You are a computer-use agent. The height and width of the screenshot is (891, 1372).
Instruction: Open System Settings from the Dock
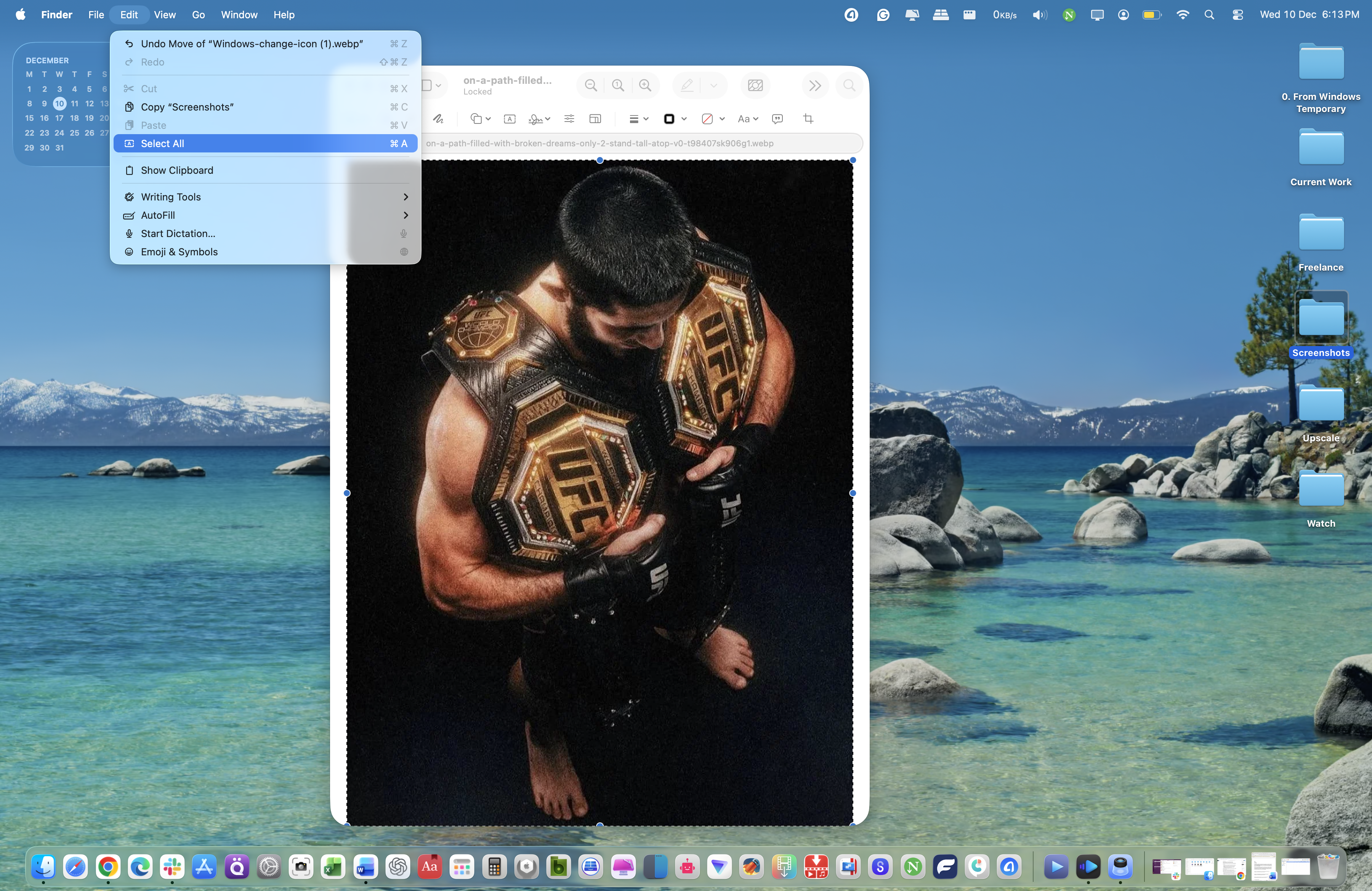[x=269, y=867]
